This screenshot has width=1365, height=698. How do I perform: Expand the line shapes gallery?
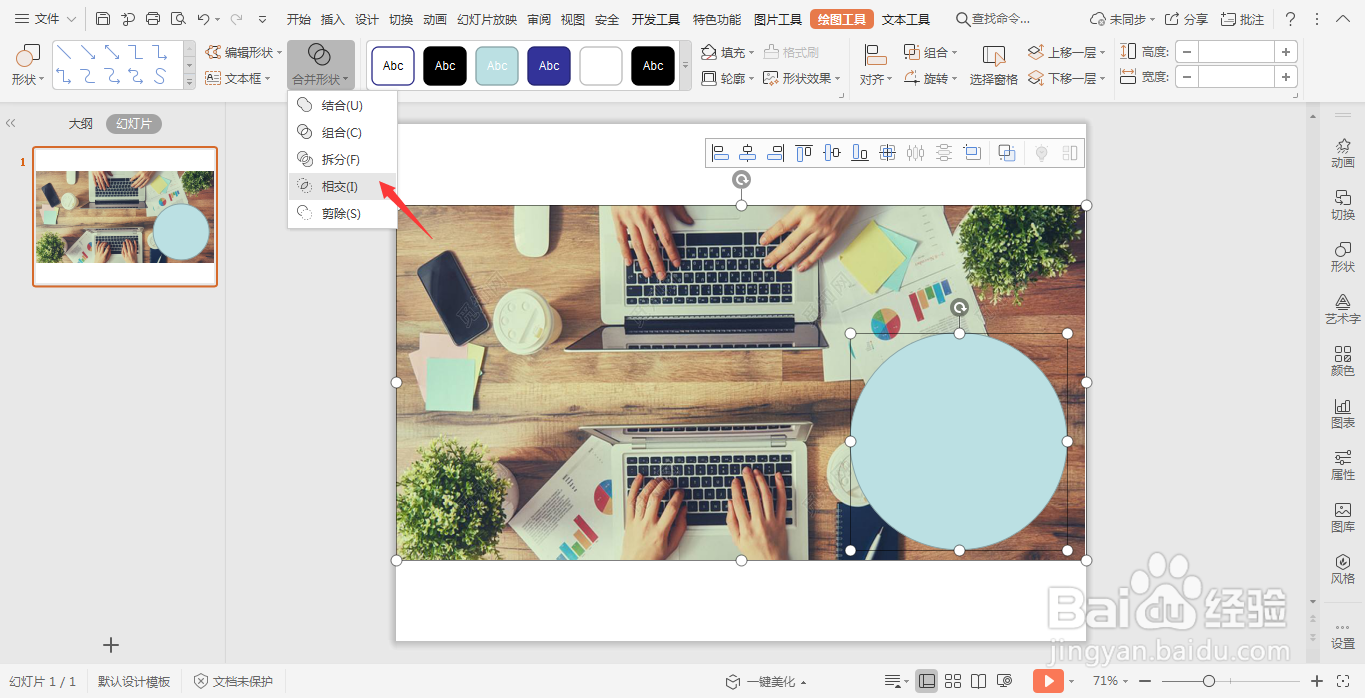point(190,82)
